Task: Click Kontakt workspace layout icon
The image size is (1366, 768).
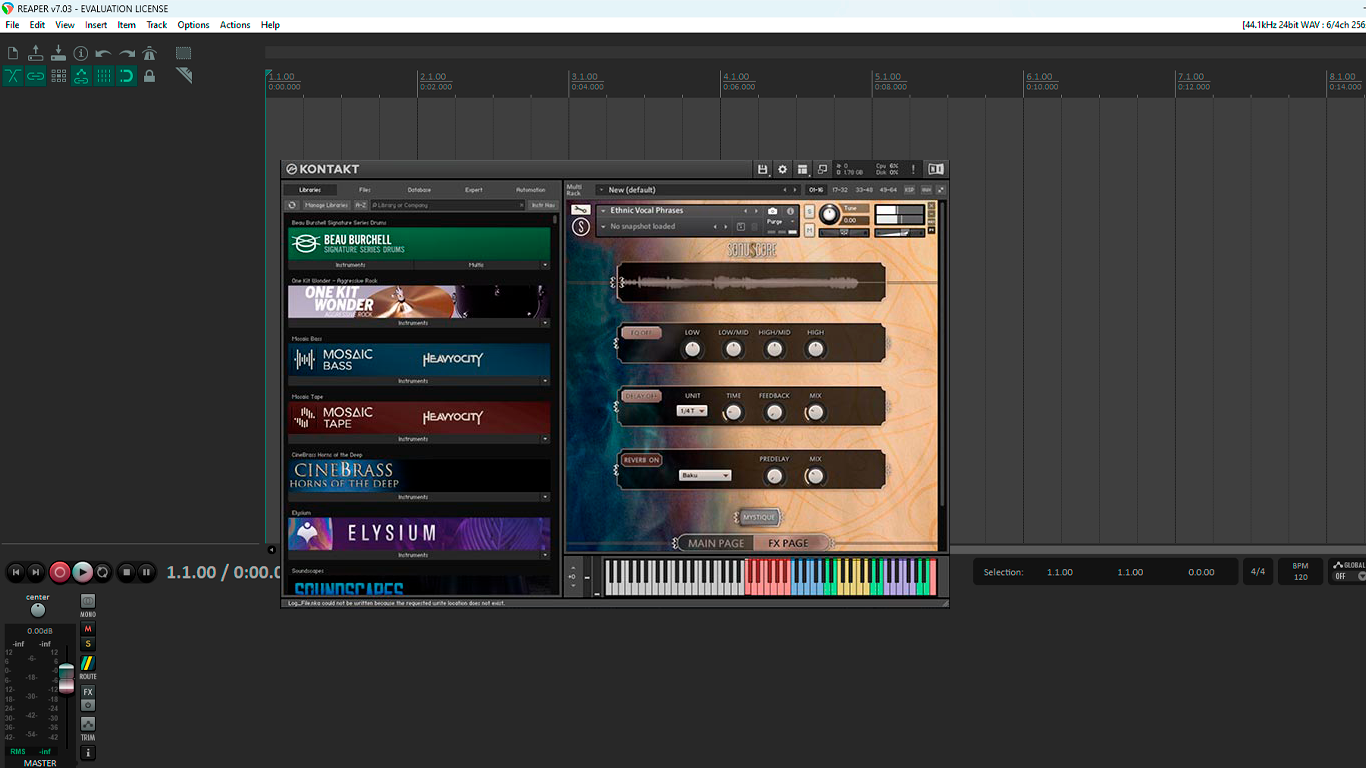Action: point(802,169)
